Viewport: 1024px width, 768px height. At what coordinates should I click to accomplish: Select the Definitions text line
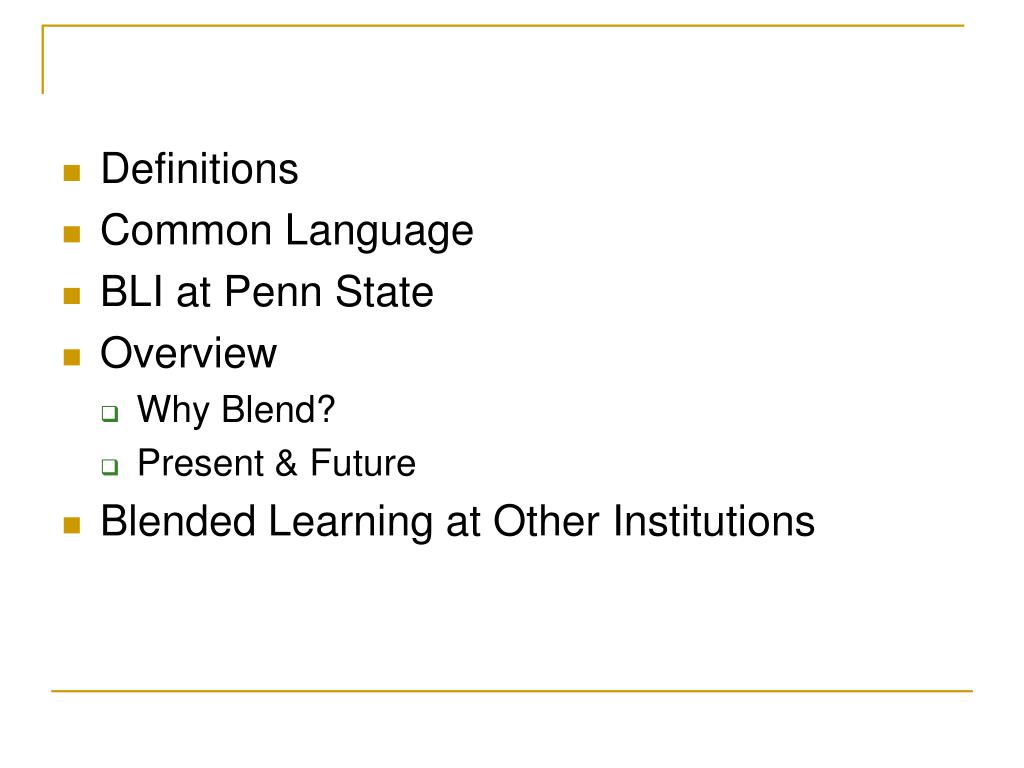[x=199, y=168]
